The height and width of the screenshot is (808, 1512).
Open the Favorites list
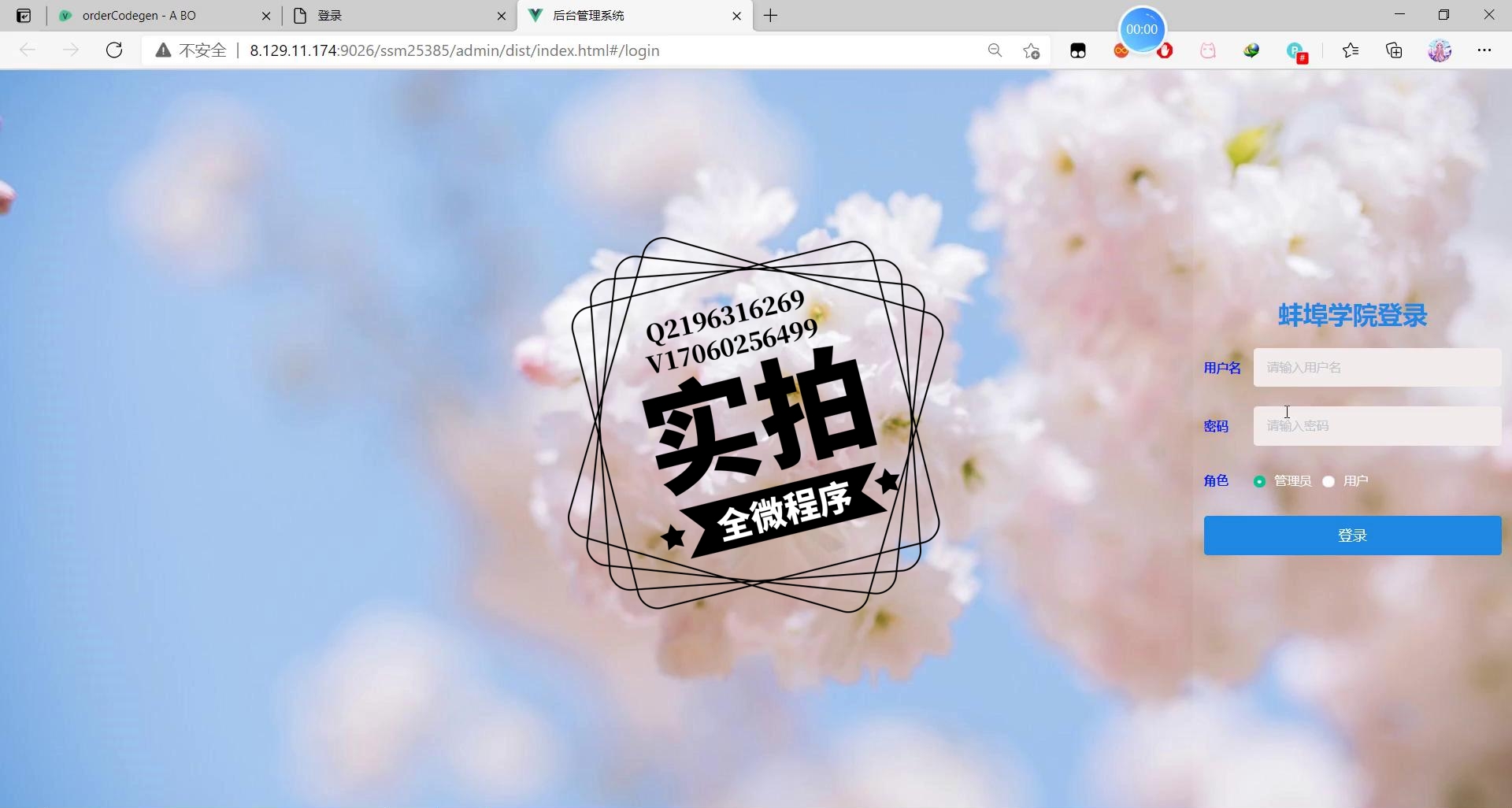tap(1351, 50)
